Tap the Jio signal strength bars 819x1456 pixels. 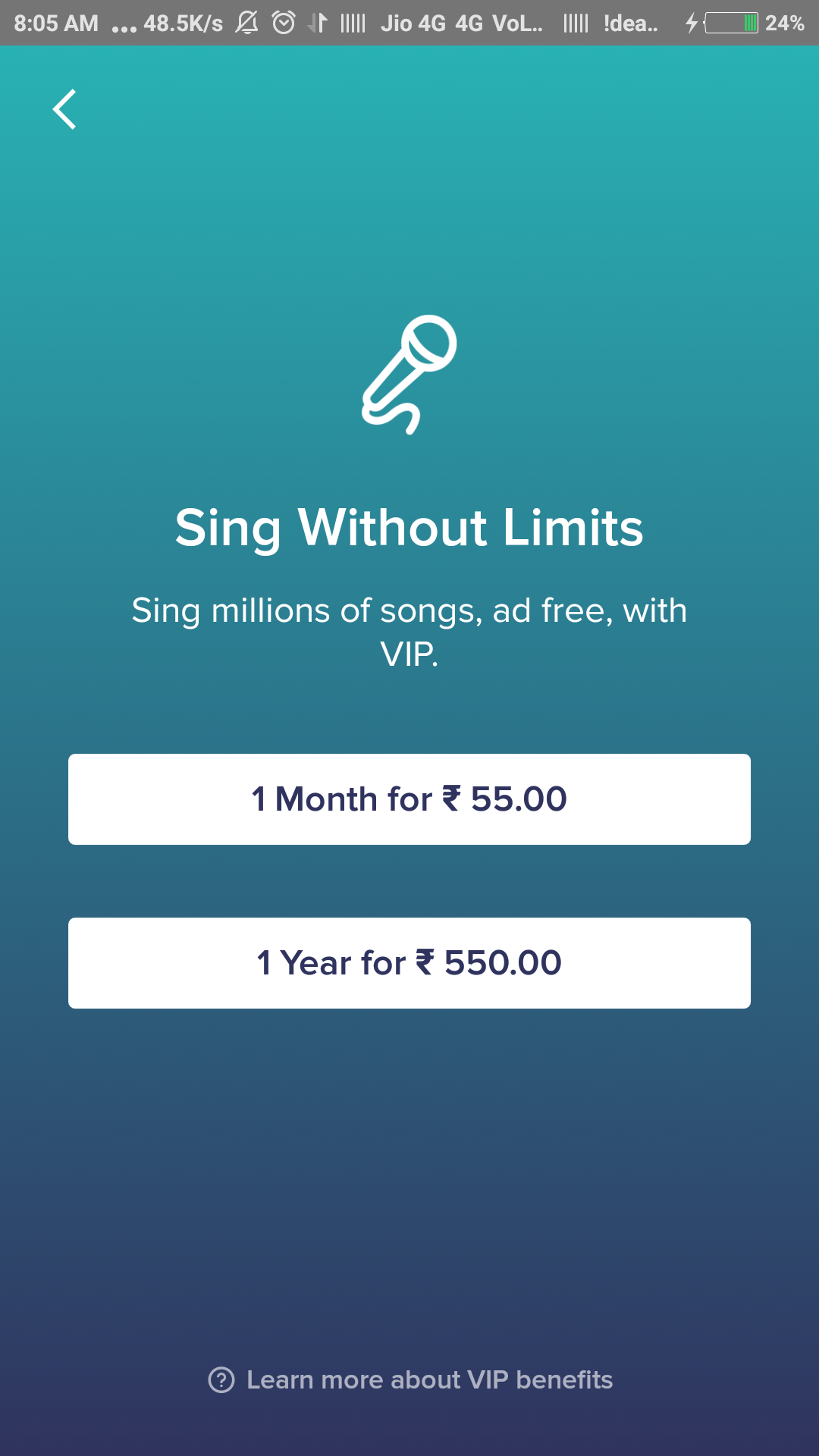tap(353, 23)
